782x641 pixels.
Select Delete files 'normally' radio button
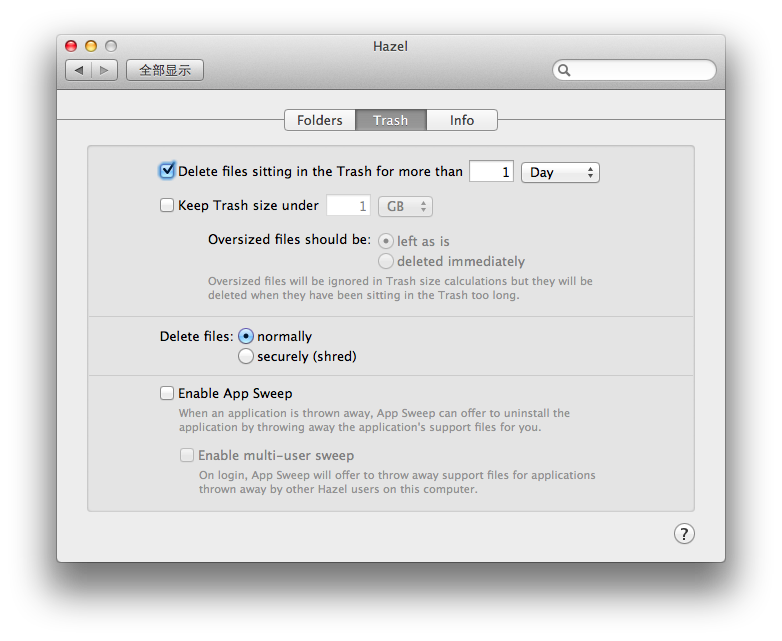pos(245,336)
